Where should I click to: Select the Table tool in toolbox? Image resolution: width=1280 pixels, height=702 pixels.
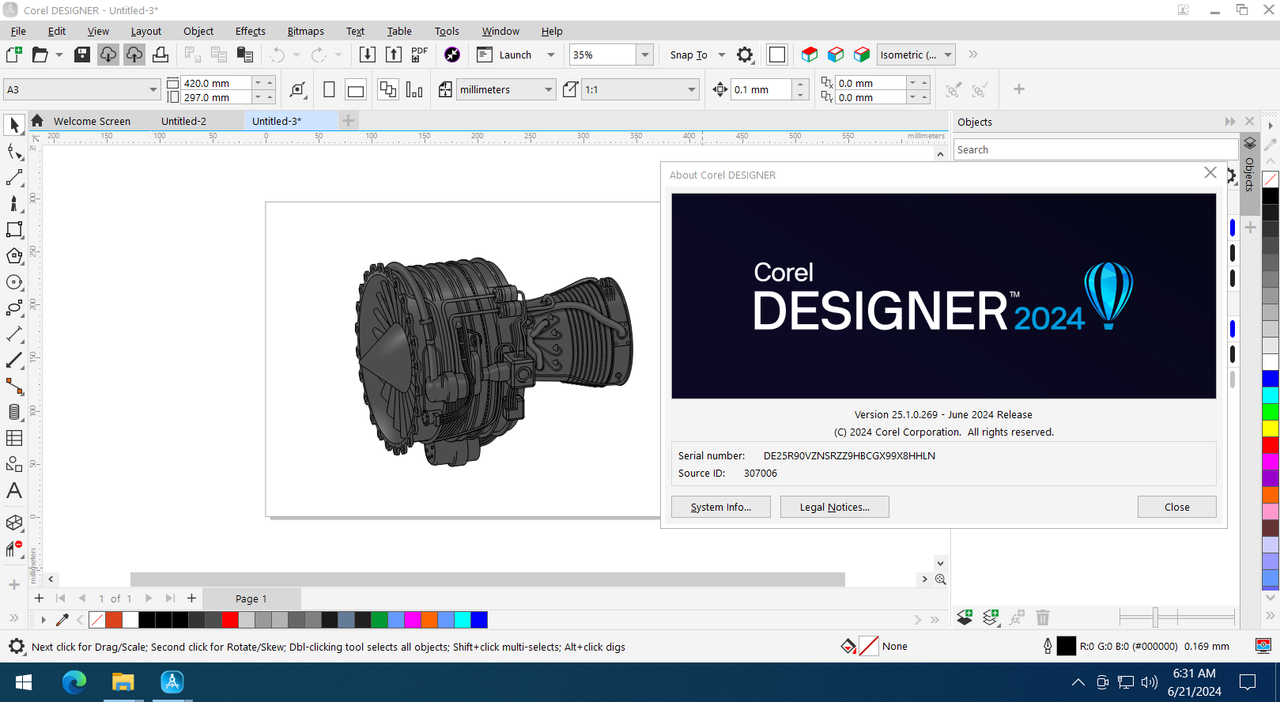point(14,438)
